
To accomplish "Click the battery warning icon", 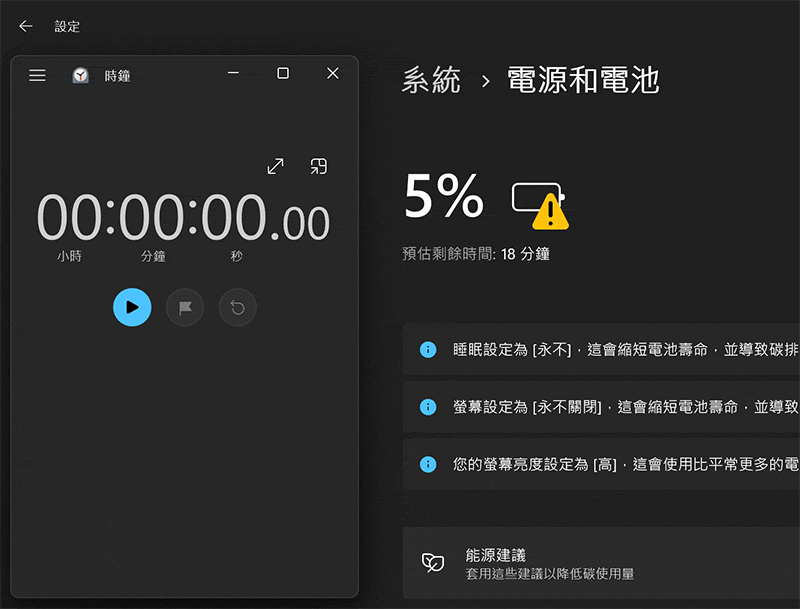I will pos(540,206).
